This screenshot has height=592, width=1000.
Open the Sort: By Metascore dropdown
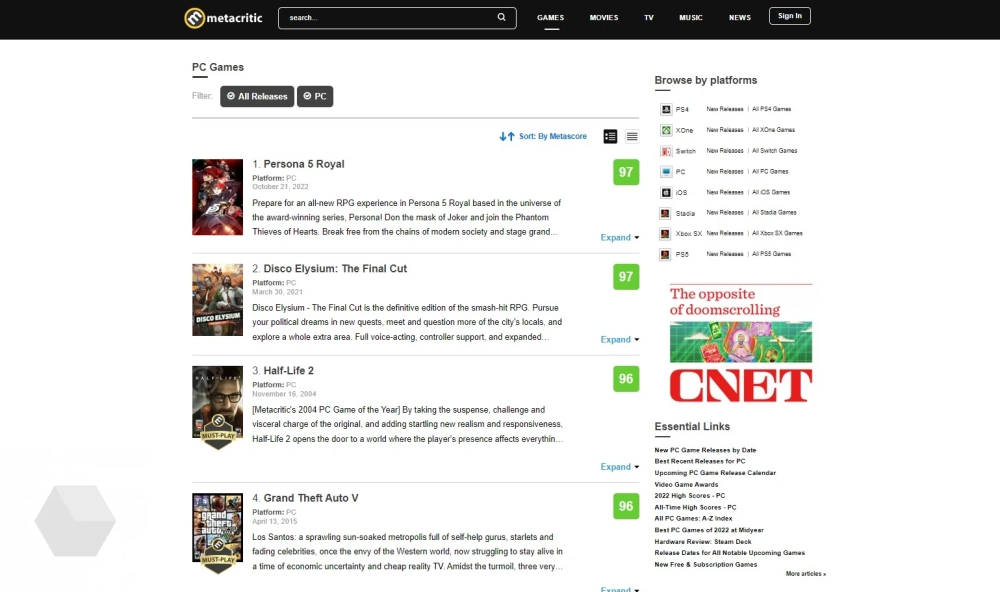pos(544,136)
